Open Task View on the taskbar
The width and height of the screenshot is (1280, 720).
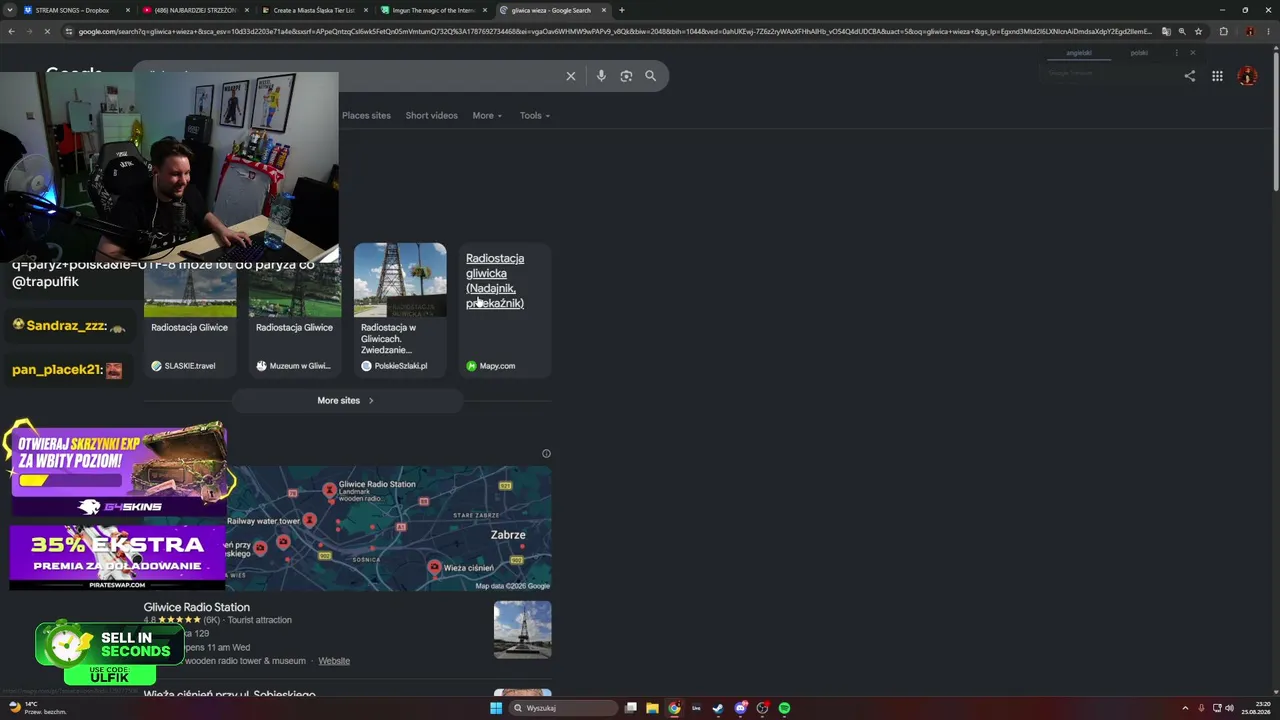(x=630, y=708)
